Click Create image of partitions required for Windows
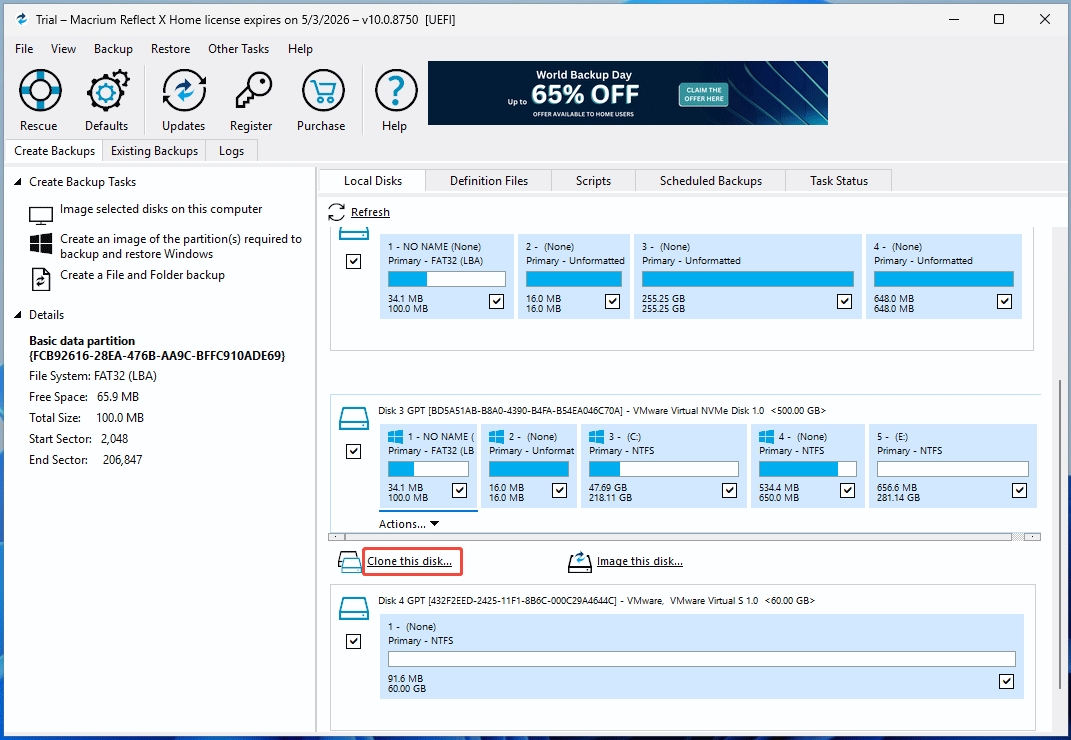 [x=180, y=246]
